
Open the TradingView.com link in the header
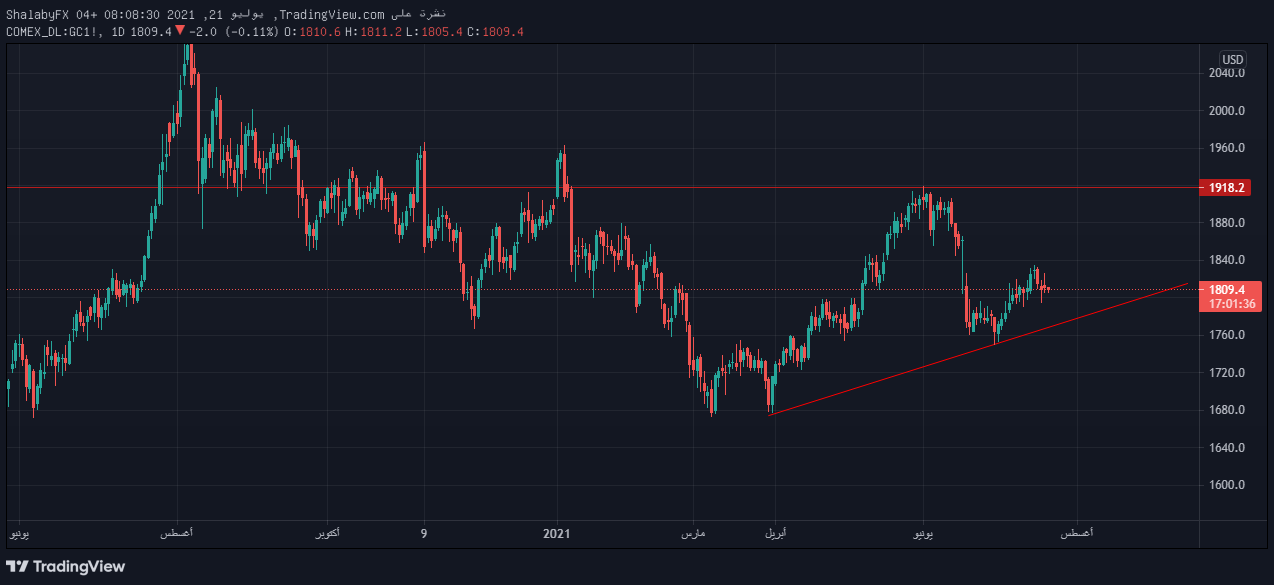tap(332, 13)
